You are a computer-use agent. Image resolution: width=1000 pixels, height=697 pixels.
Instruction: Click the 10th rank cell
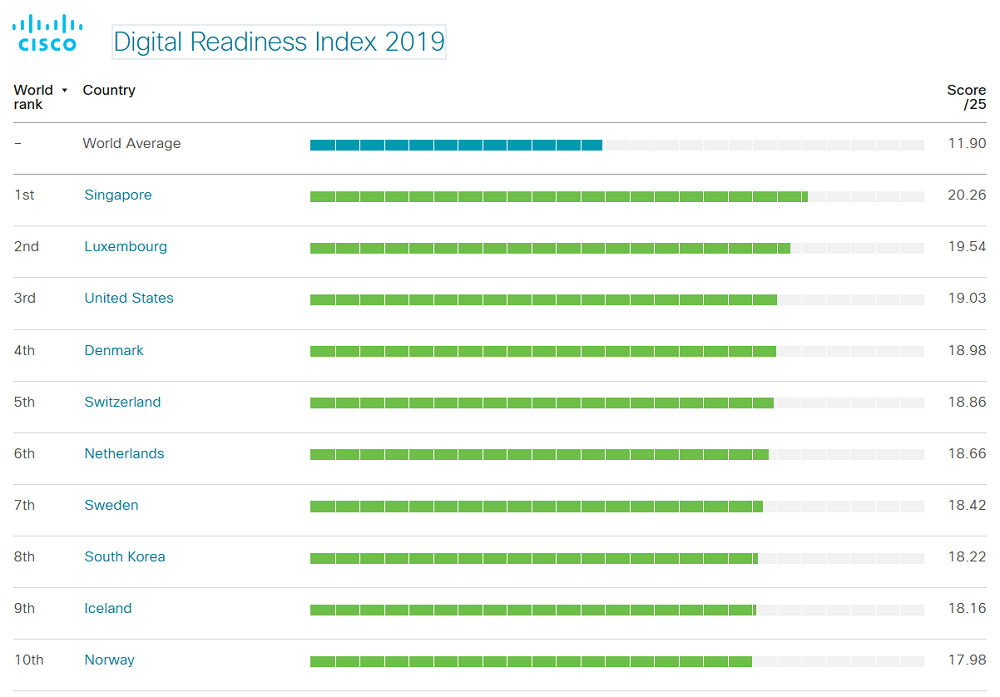pyautogui.click(x=29, y=661)
